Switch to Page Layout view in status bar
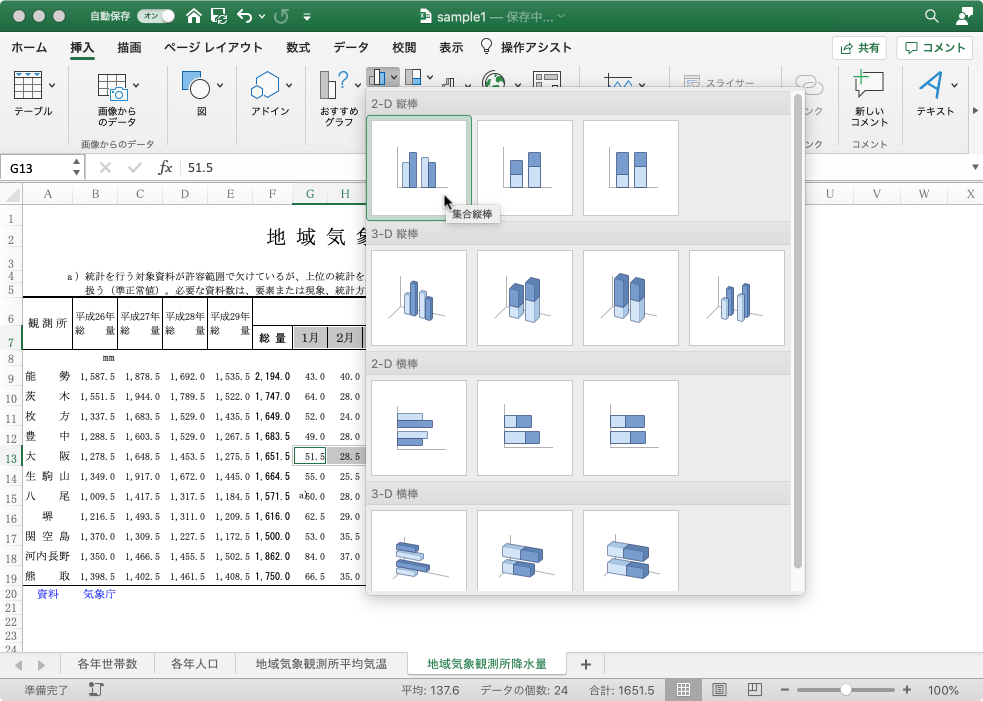 point(719,690)
